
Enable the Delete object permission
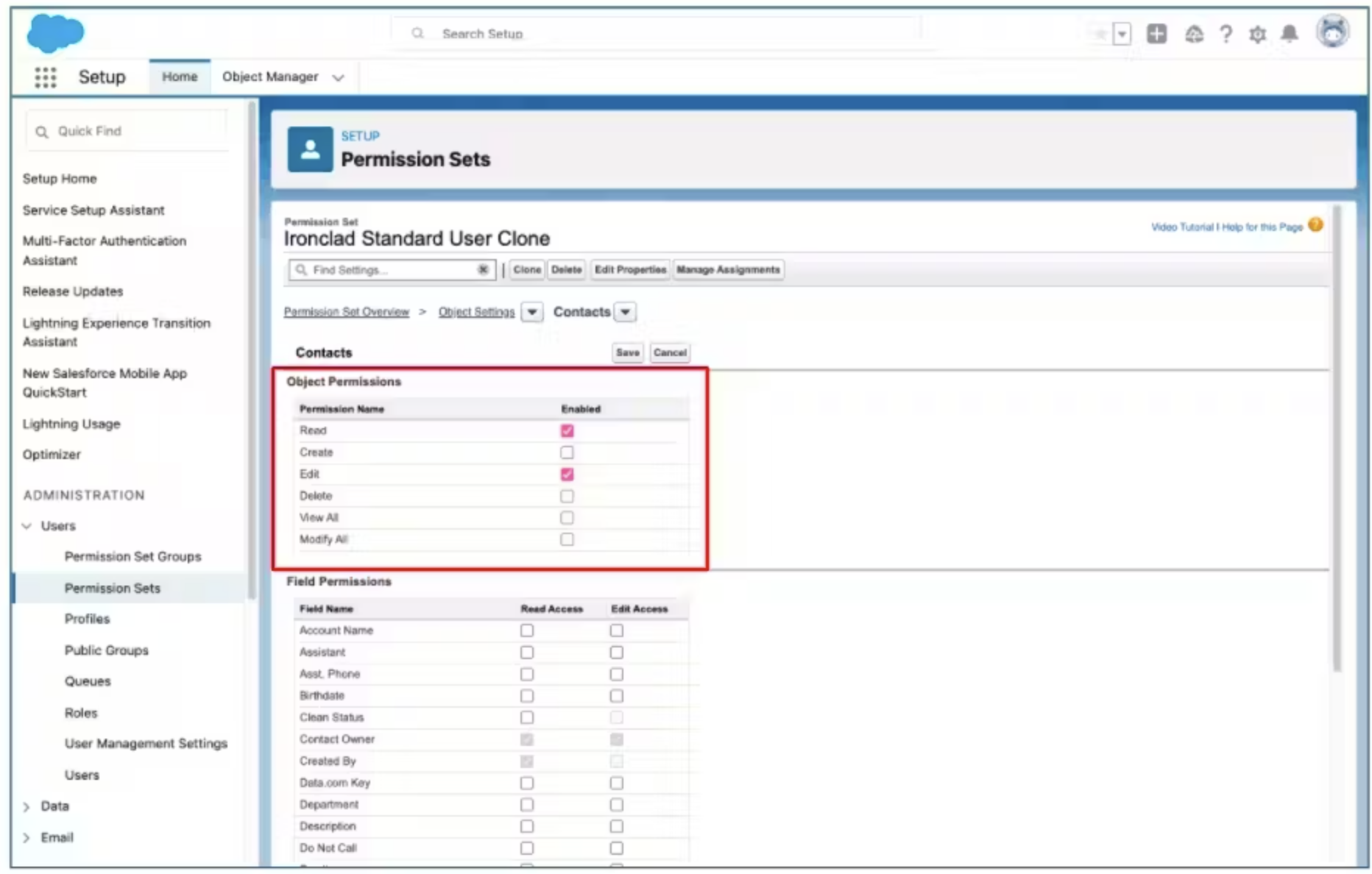[567, 496]
